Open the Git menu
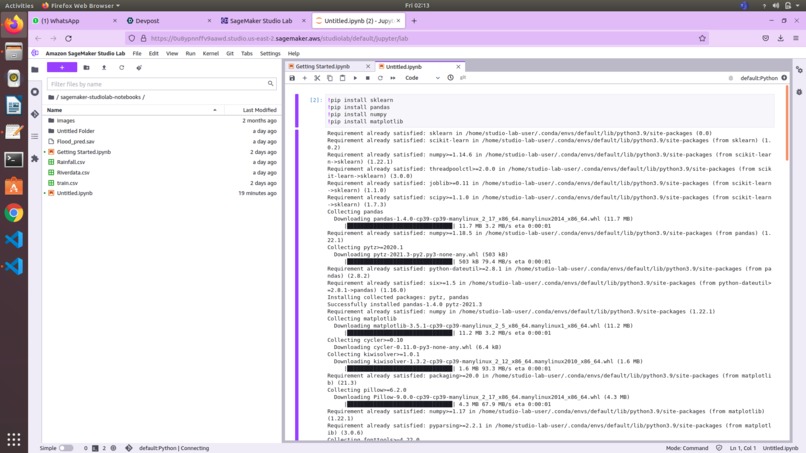Viewport: 806px width, 453px height. (x=230, y=53)
